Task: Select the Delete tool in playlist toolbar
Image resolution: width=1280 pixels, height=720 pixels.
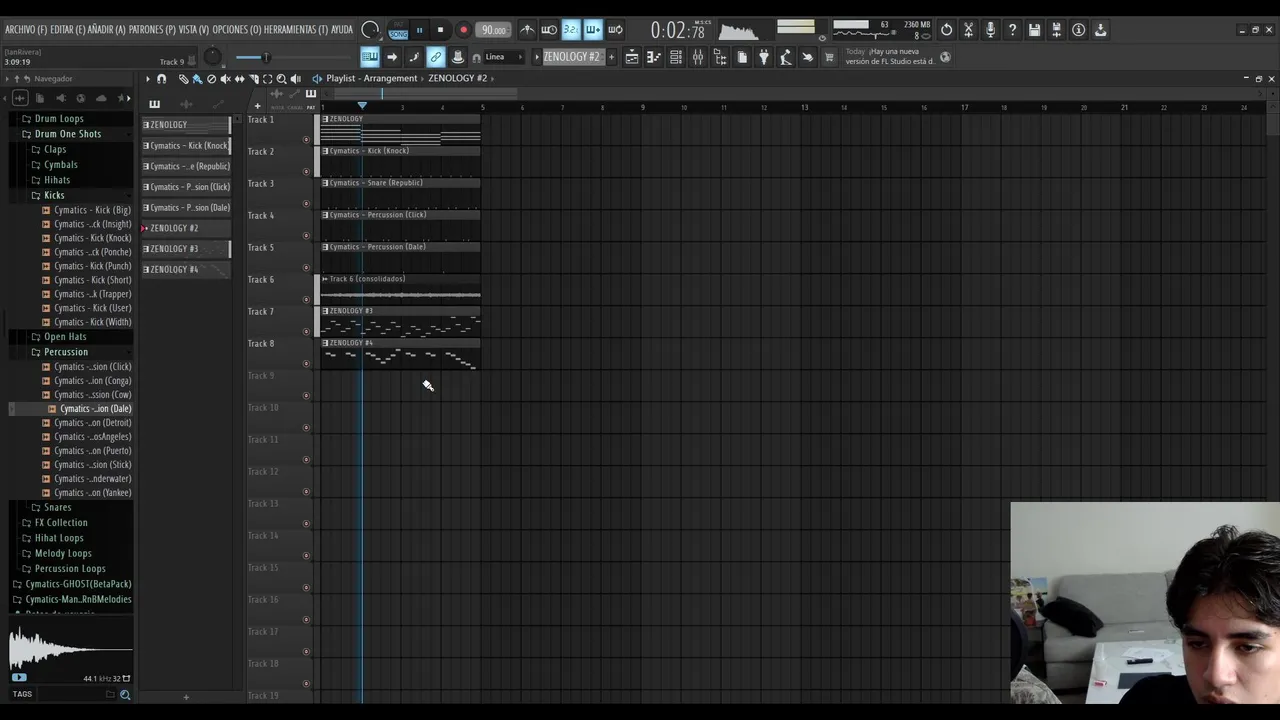Action: 211,78
